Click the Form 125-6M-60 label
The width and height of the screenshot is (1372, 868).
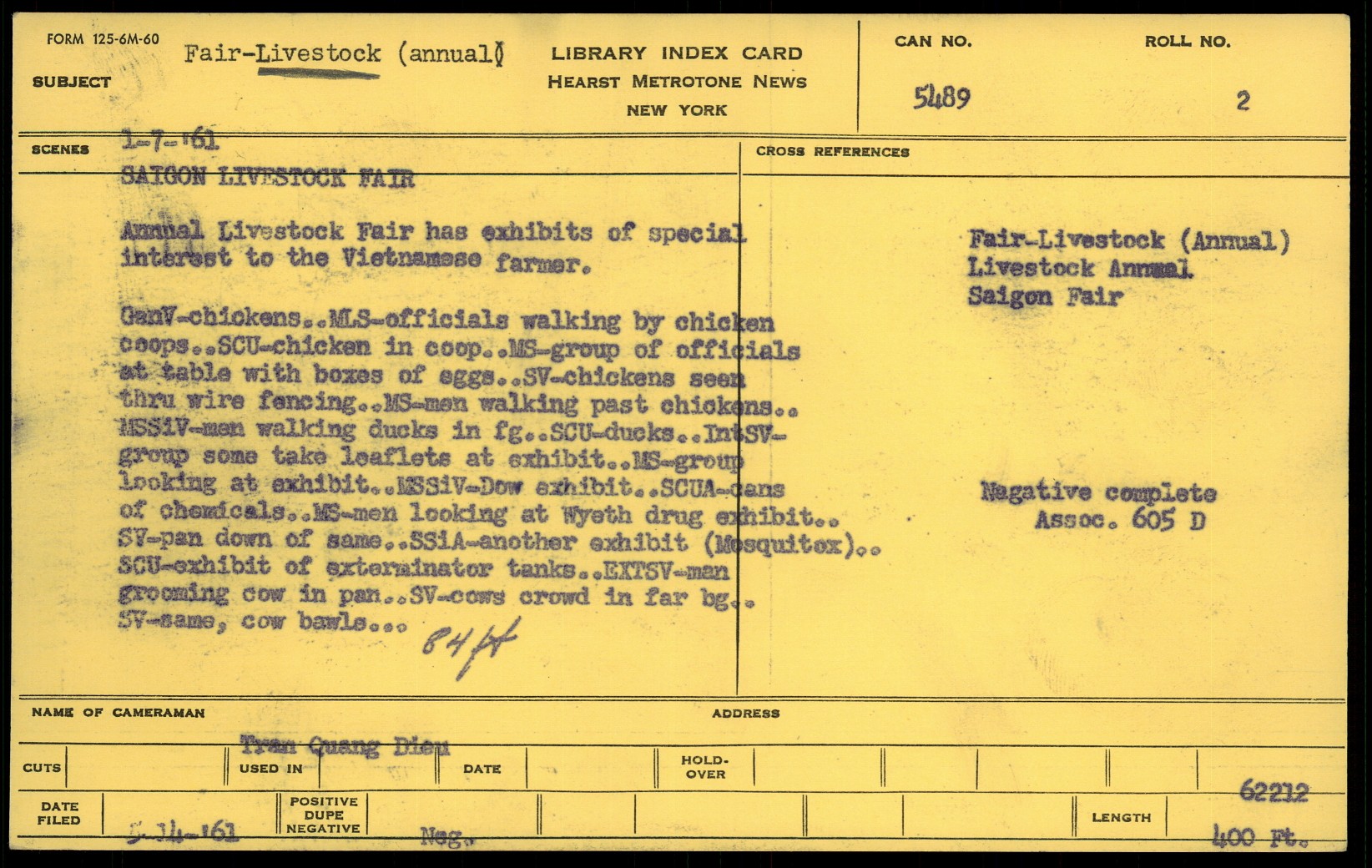tap(103, 39)
